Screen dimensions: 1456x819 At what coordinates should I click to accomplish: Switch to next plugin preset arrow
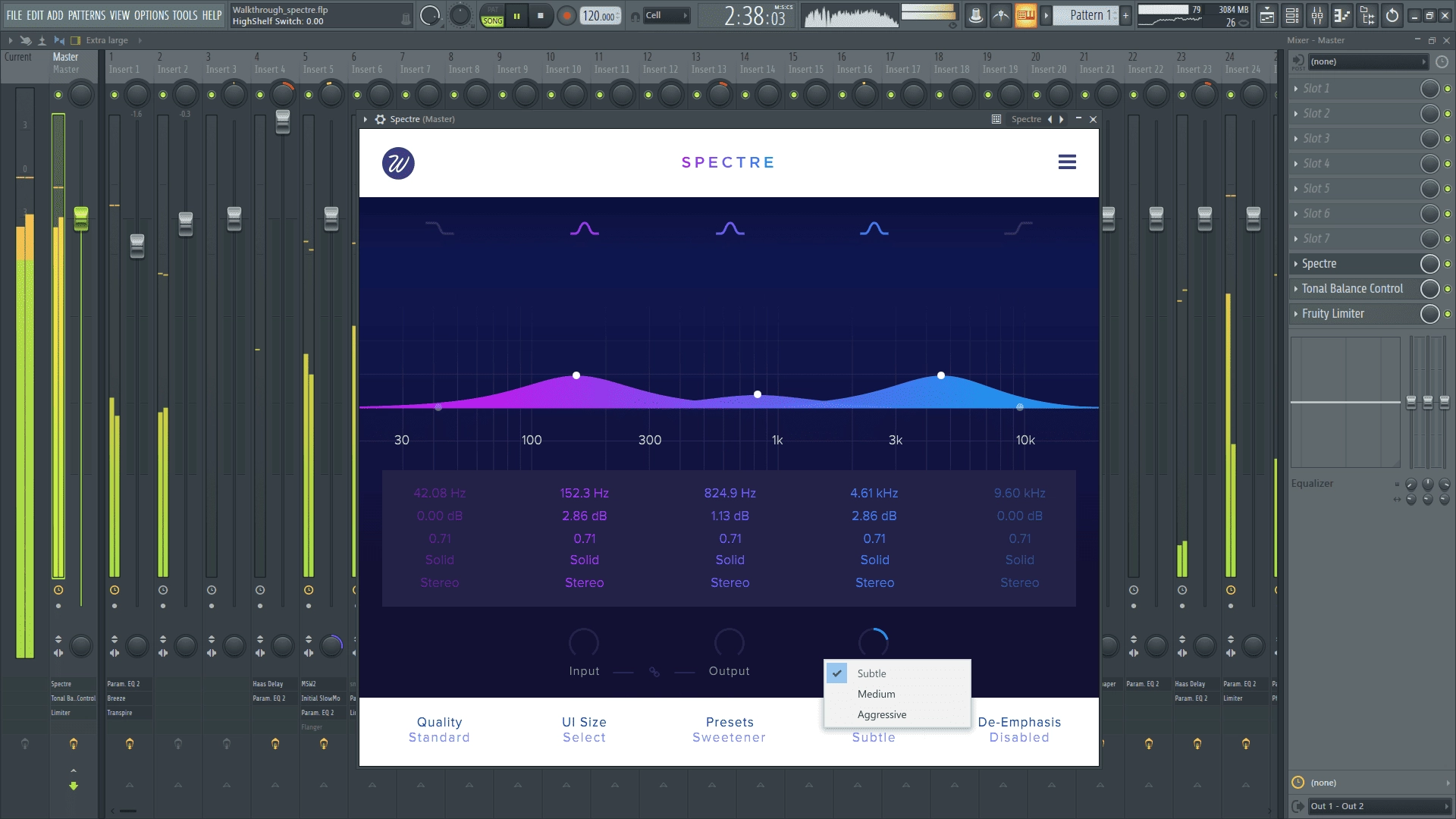click(x=1062, y=119)
